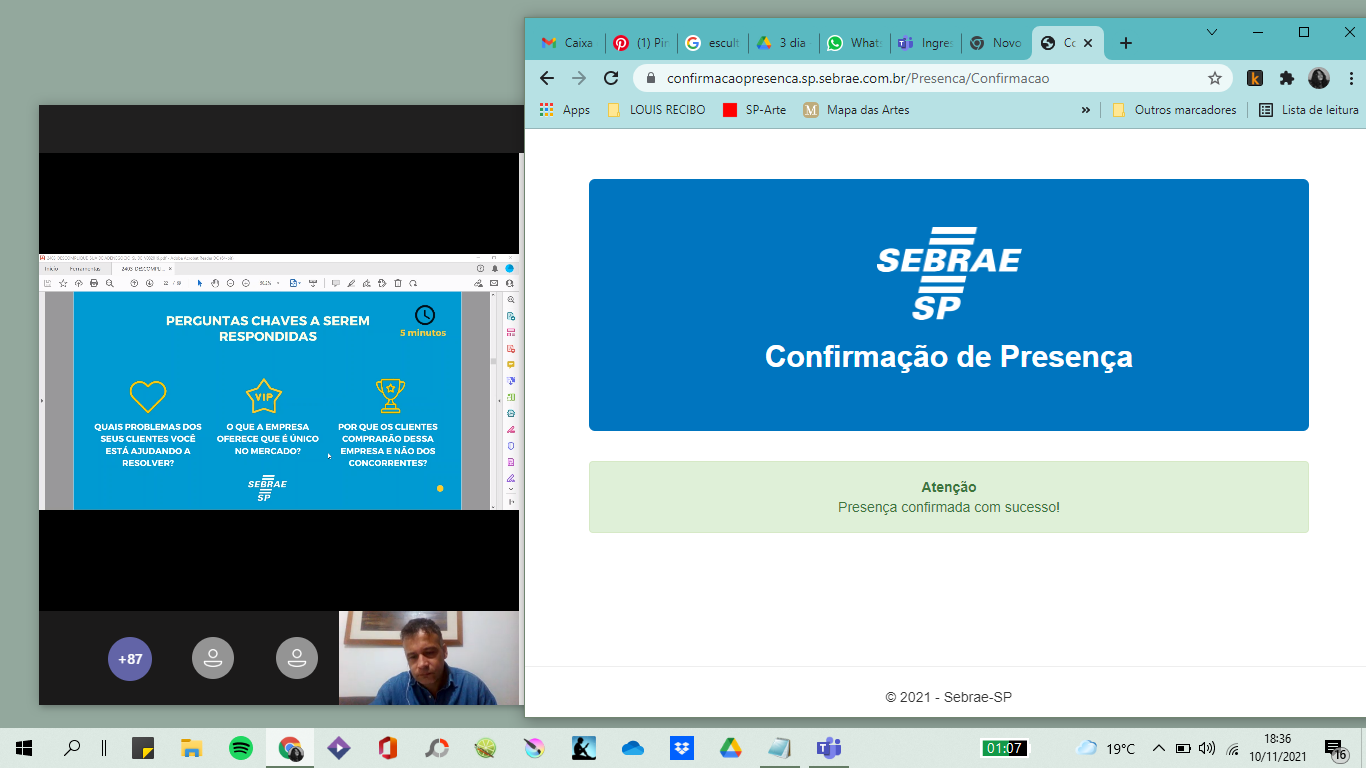Open the Chrome Extensions puzzle icon
The width and height of the screenshot is (1366, 768).
[1287, 78]
